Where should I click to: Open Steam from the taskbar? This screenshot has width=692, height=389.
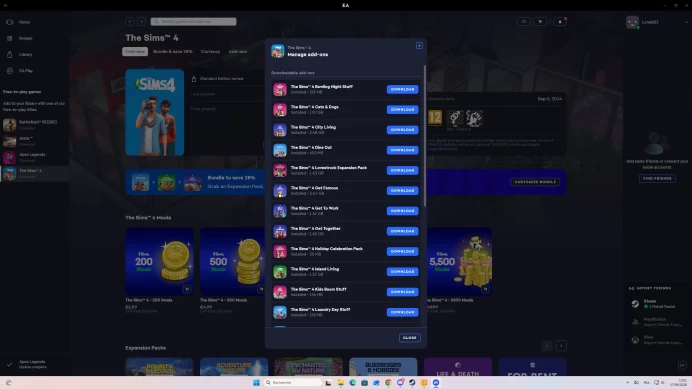412,382
